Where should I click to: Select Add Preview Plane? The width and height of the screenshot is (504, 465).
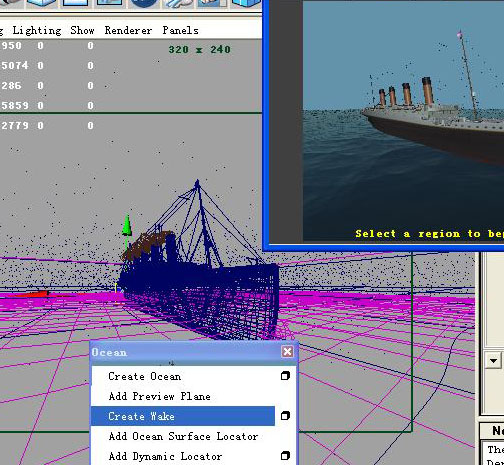tap(159, 396)
